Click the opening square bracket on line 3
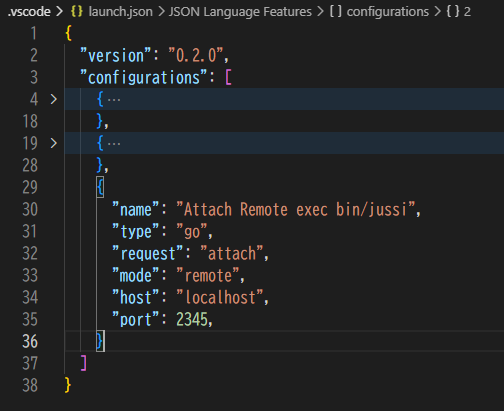The height and width of the screenshot is (411, 504). pyautogui.click(x=228, y=77)
